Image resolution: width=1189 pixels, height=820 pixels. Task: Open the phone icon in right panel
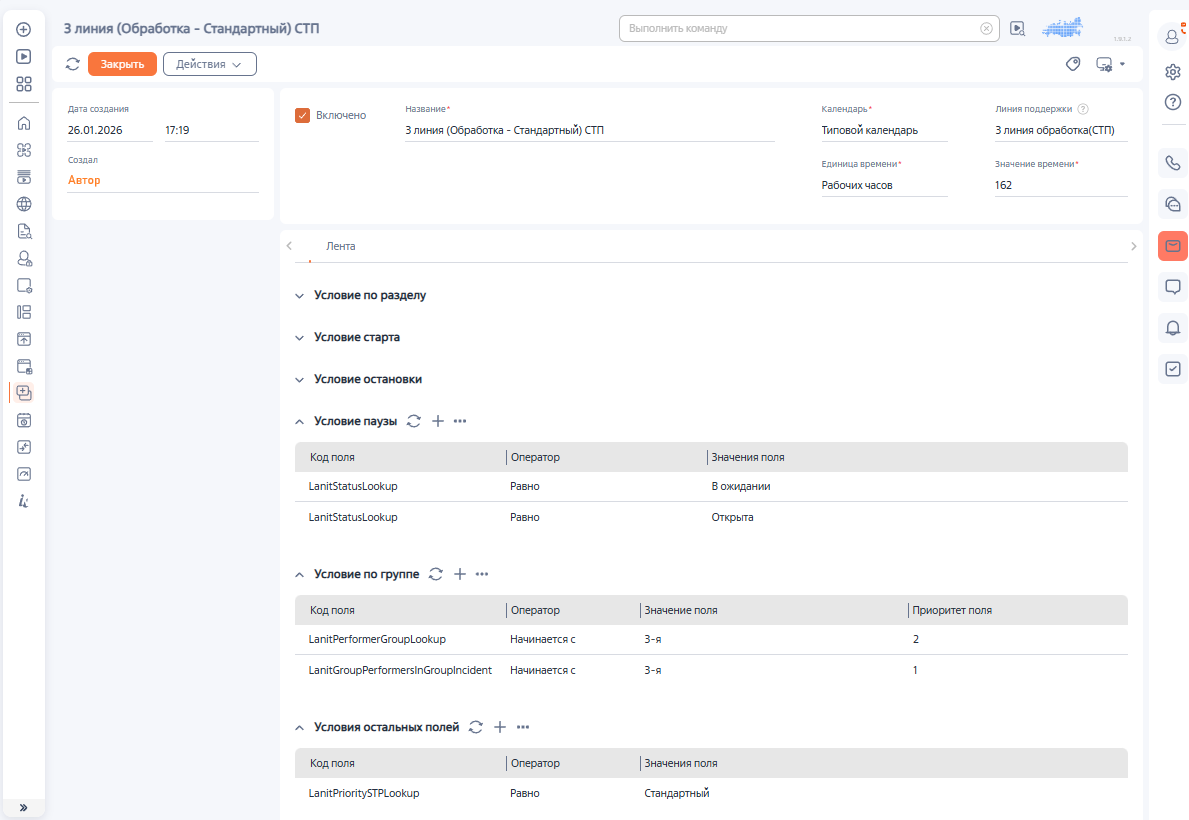coord(1173,162)
